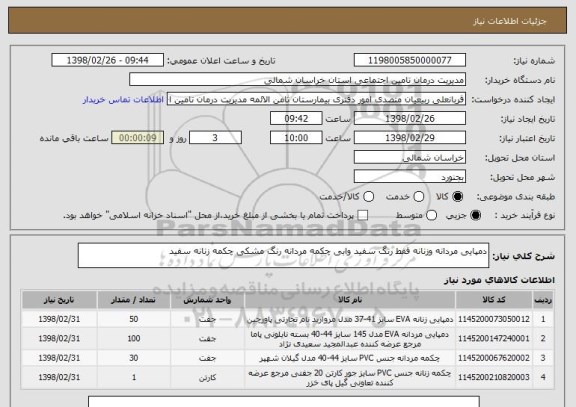Open the اطلاعات تماس خریدار link
This screenshot has height=407, width=576.
point(123,100)
